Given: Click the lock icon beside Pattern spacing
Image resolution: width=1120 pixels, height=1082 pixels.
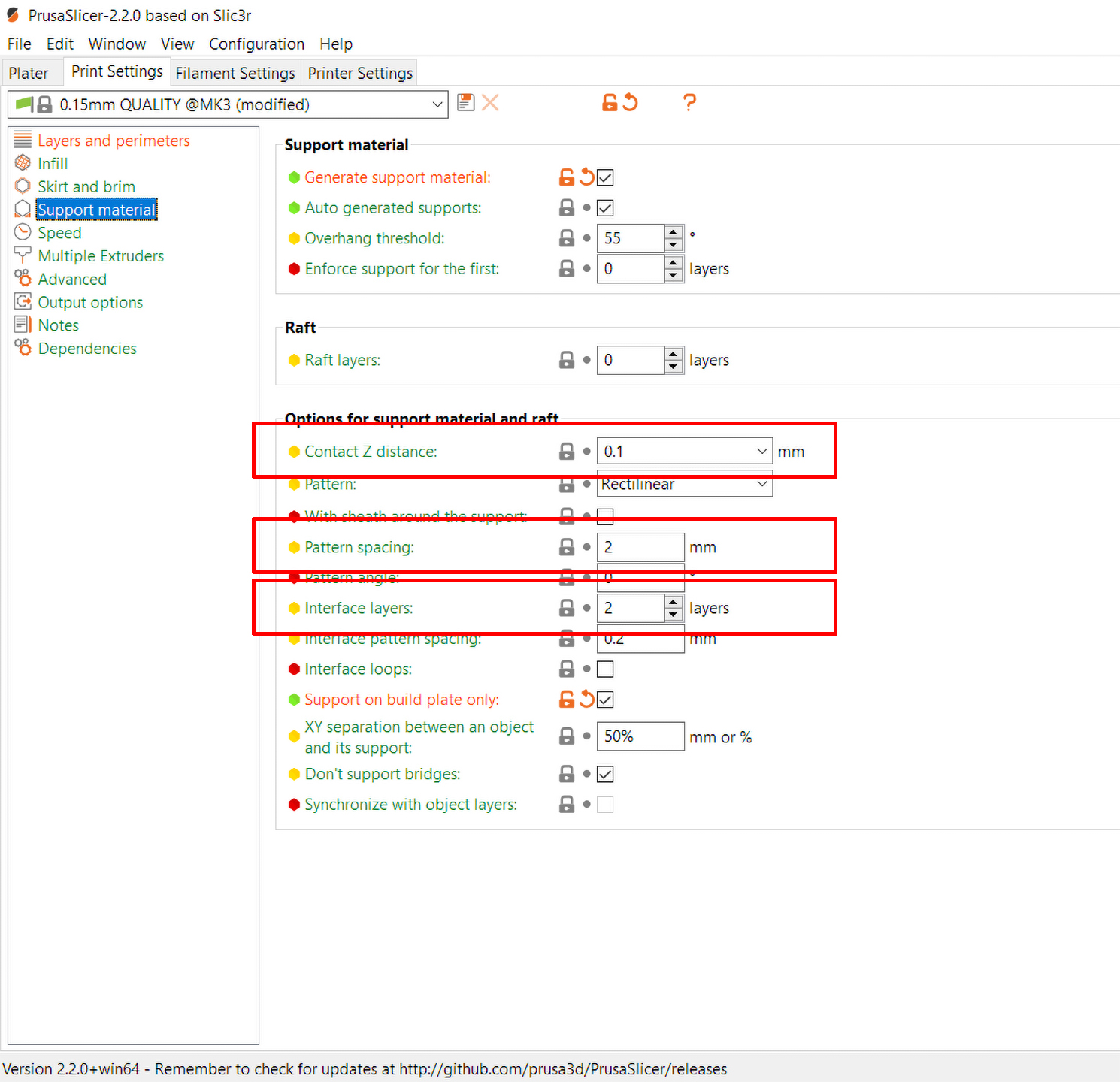Looking at the screenshot, I should pyautogui.click(x=567, y=547).
